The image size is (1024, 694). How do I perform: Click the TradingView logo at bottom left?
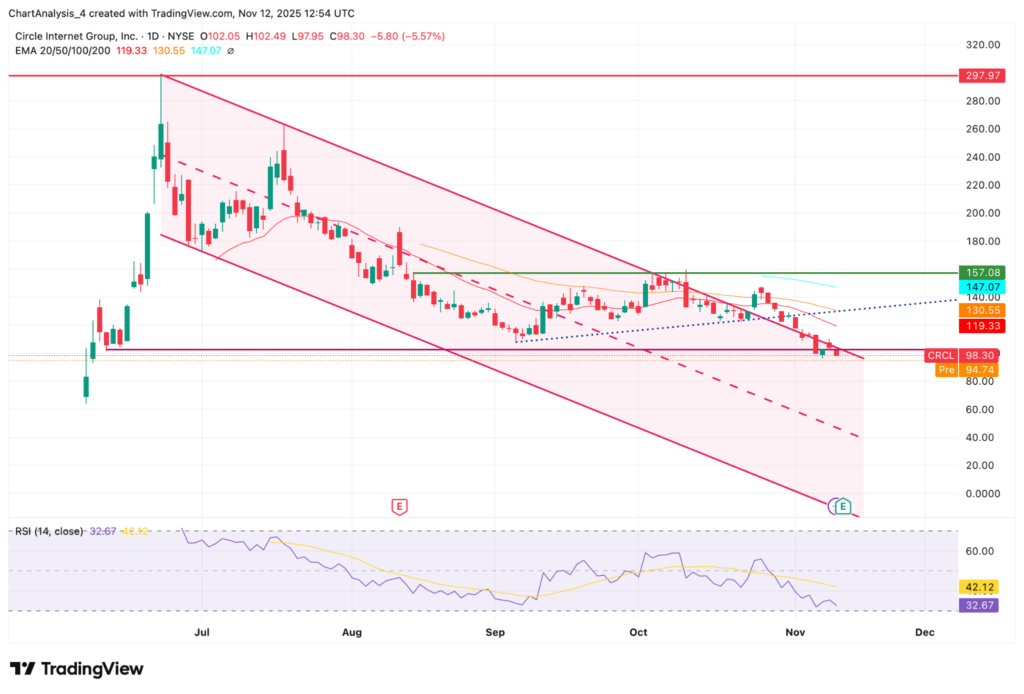pos(76,668)
